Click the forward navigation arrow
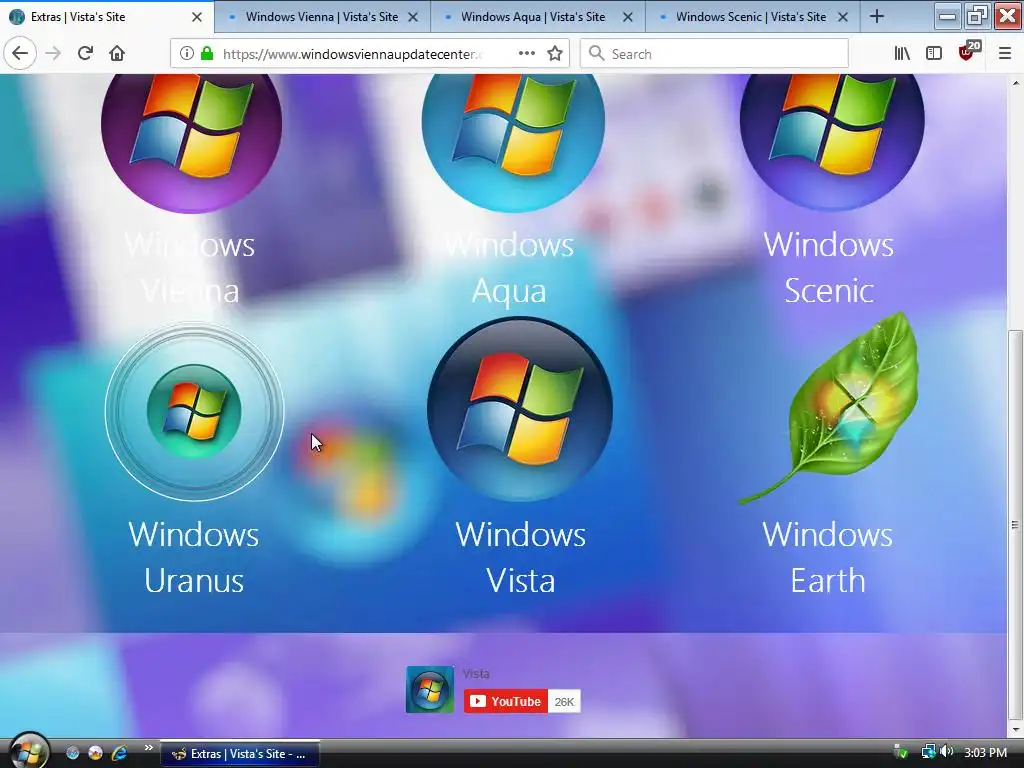Image resolution: width=1024 pixels, height=768 pixels. 53,53
